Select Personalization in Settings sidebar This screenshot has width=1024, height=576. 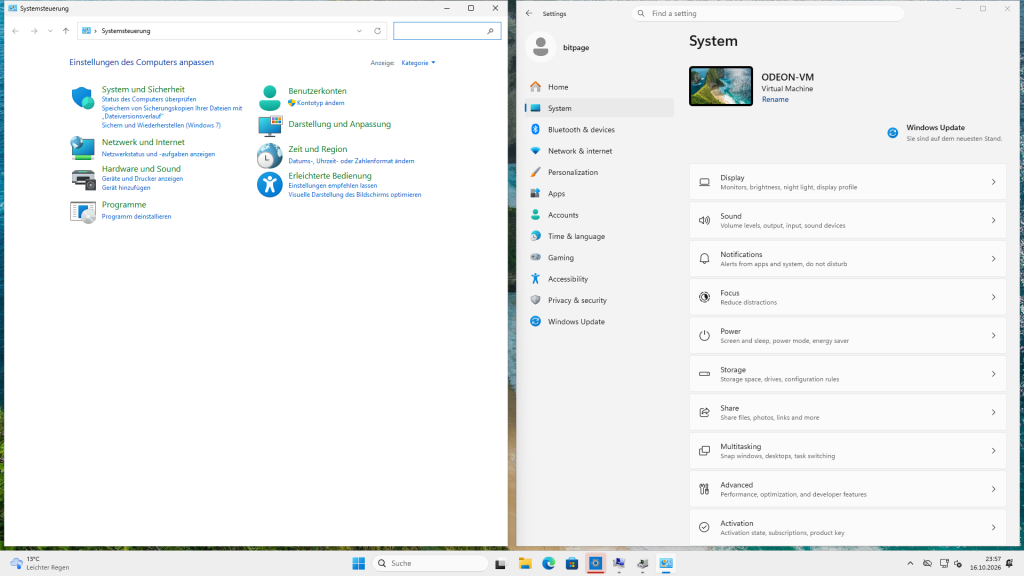pyautogui.click(x=599, y=172)
